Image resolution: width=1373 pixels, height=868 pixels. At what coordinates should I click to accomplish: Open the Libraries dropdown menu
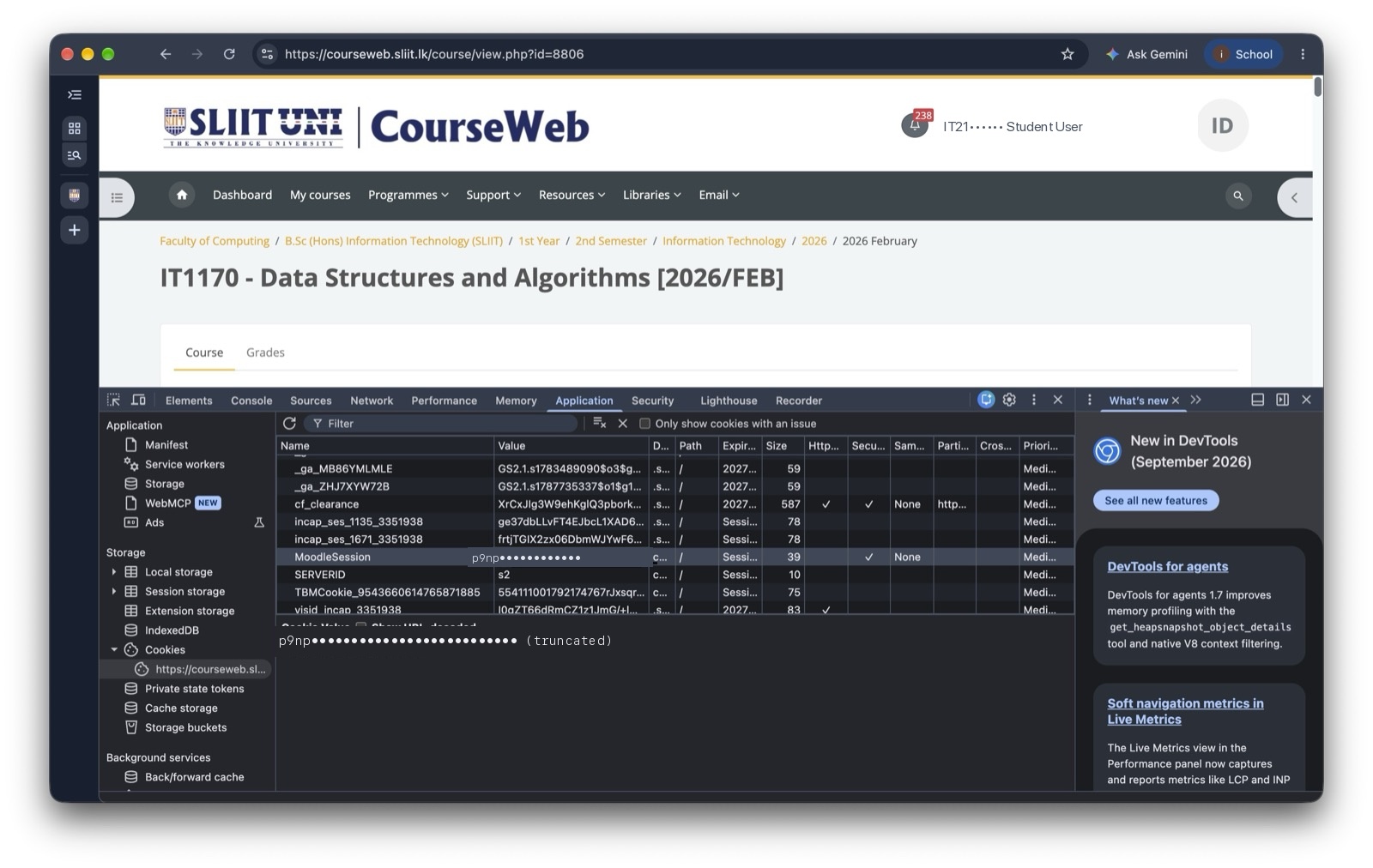click(652, 196)
